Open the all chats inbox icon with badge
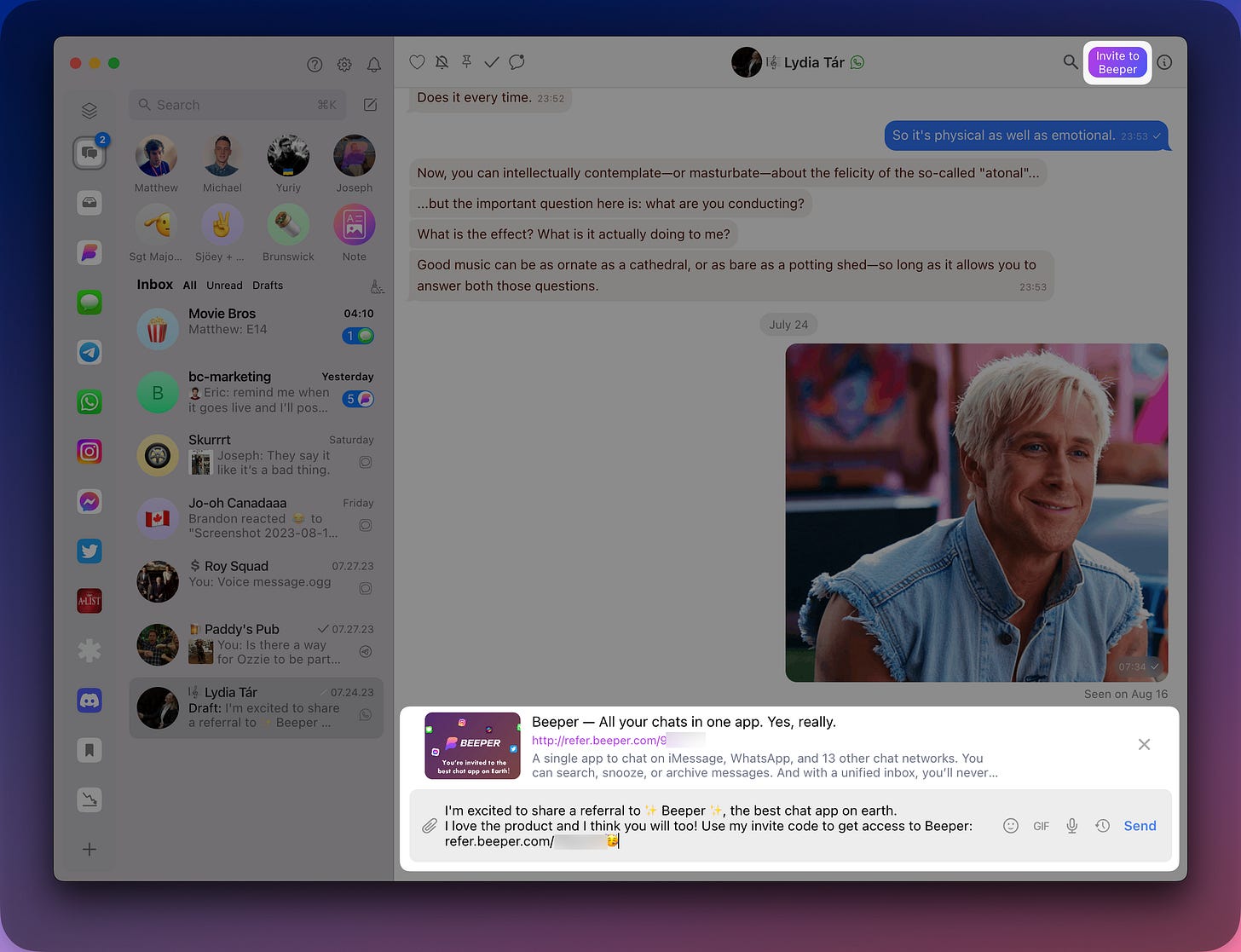 coord(89,153)
